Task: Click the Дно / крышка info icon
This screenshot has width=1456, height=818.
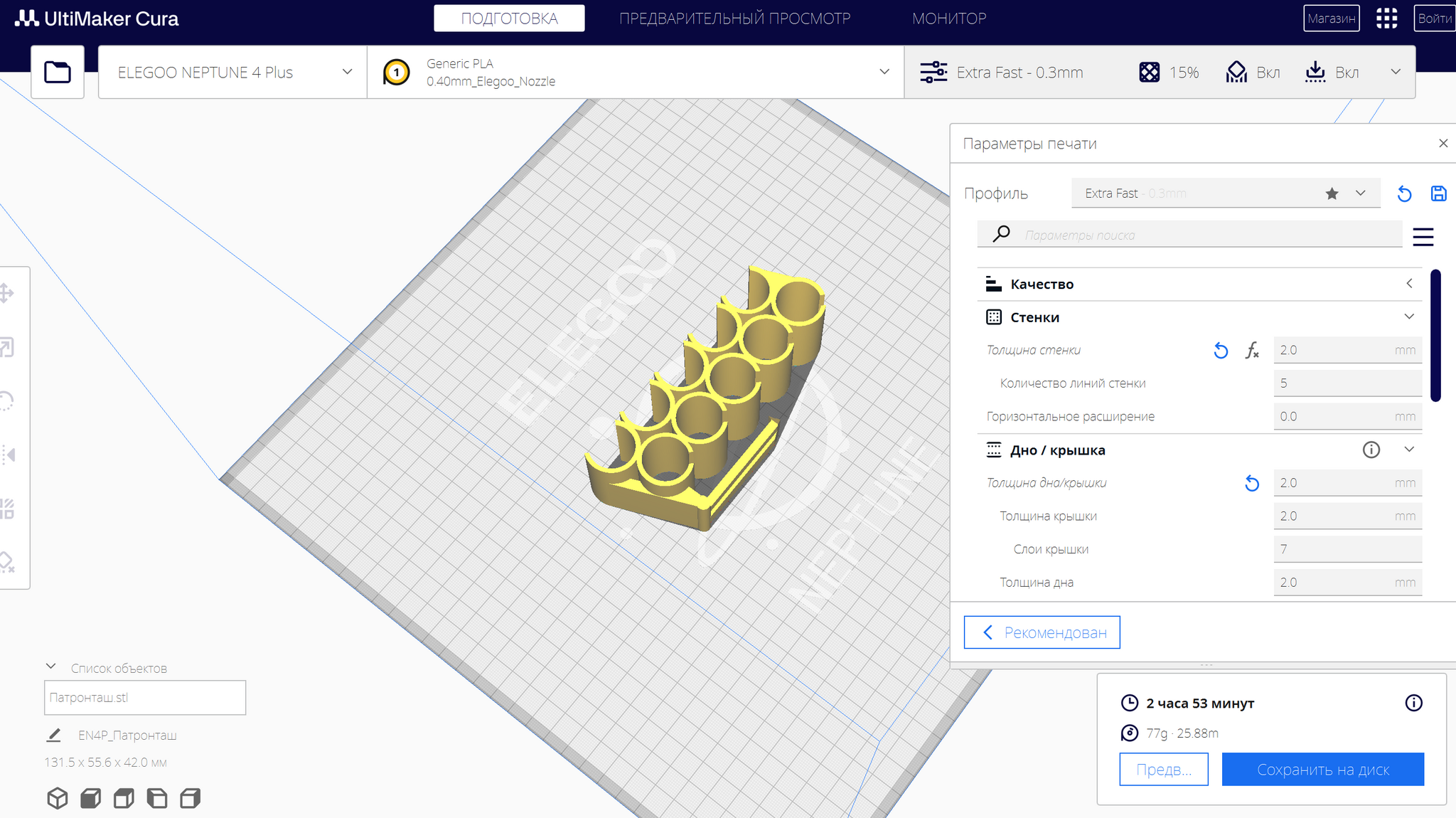Action: tap(1371, 450)
